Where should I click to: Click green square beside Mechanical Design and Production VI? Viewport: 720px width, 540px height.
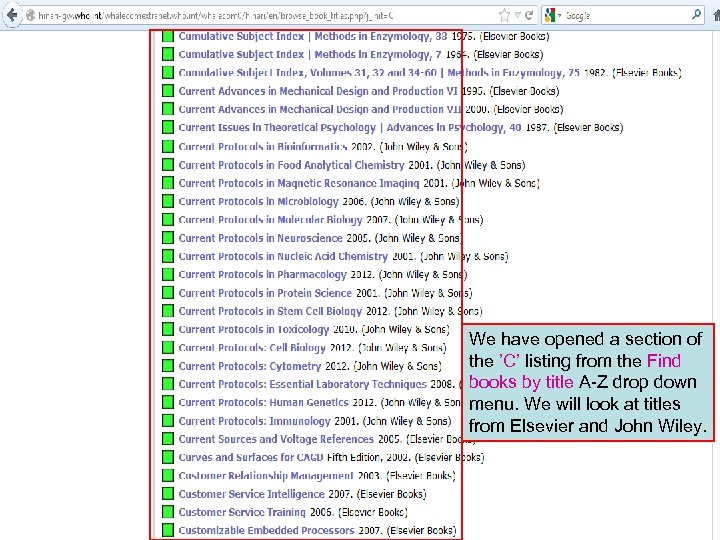(168, 90)
